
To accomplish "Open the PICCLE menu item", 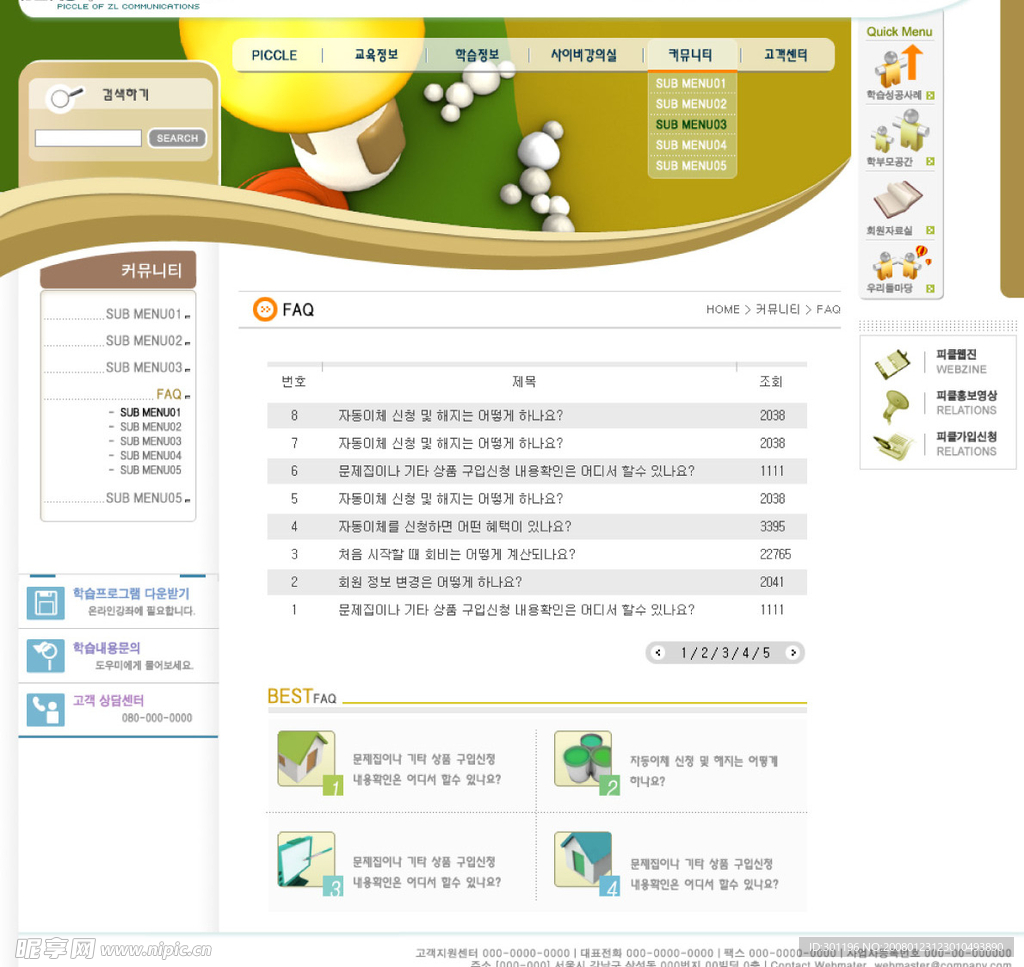I will pyautogui.click(x=274, y=55).
